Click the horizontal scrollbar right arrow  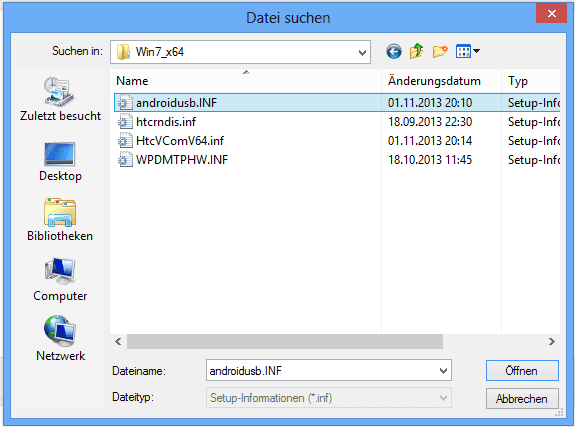pyautogui.click(x=552, y=342)
